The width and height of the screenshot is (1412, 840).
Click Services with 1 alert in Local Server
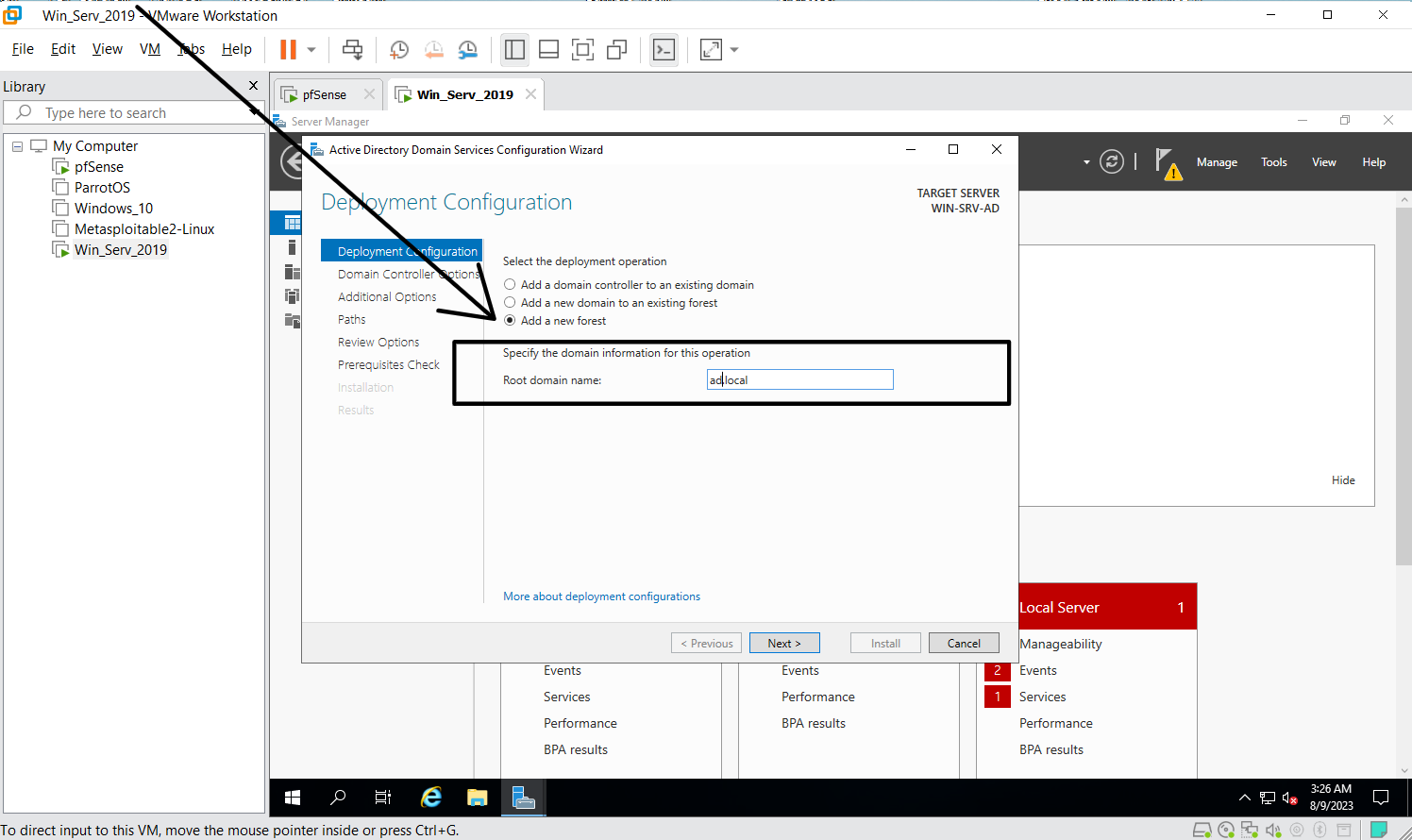(1043, 697)
